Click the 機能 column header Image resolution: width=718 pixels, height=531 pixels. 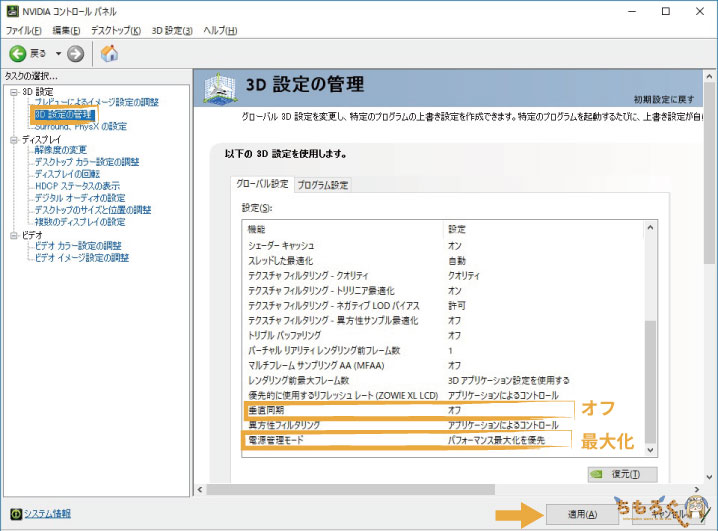pos(343,229)
